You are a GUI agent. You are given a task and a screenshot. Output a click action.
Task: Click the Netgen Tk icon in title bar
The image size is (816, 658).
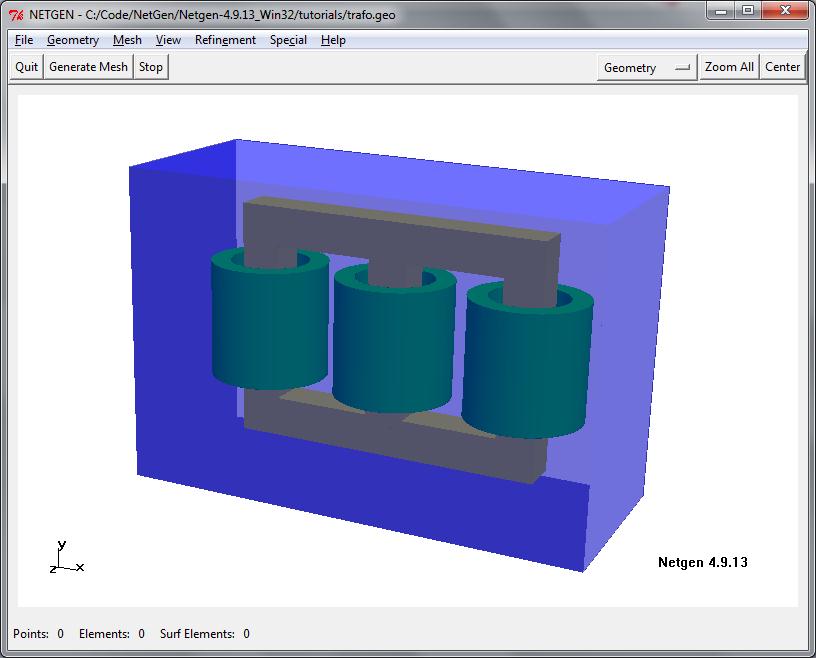[x=16, y=15]
